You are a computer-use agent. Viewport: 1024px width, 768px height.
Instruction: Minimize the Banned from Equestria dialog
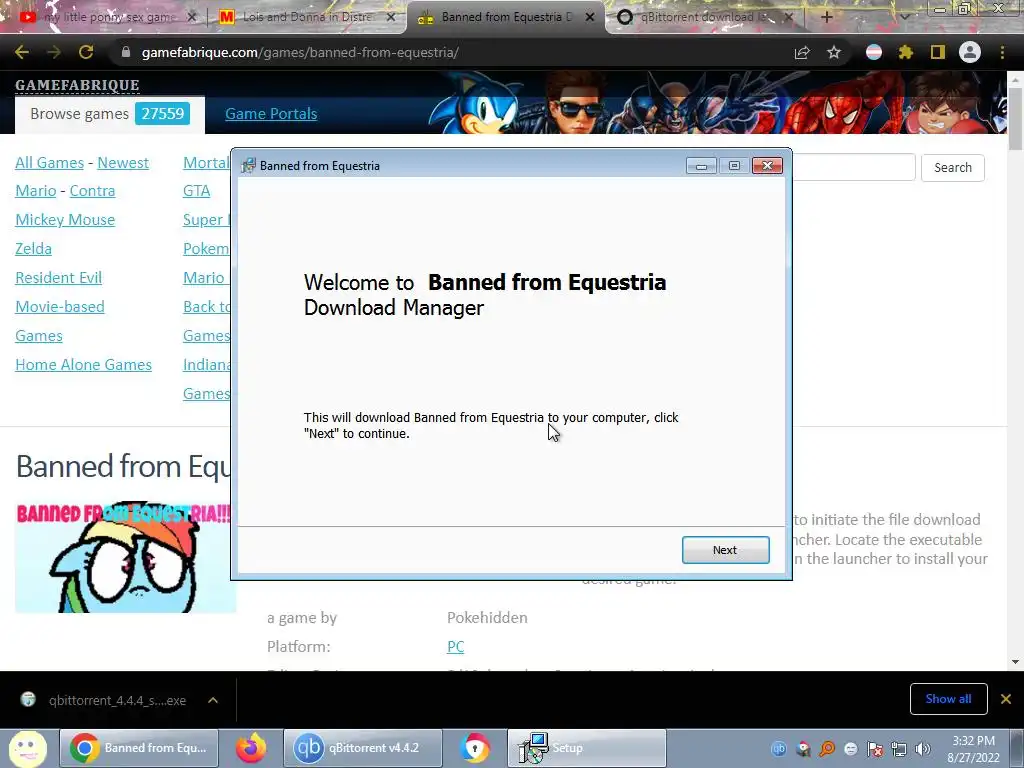[701, 166]
